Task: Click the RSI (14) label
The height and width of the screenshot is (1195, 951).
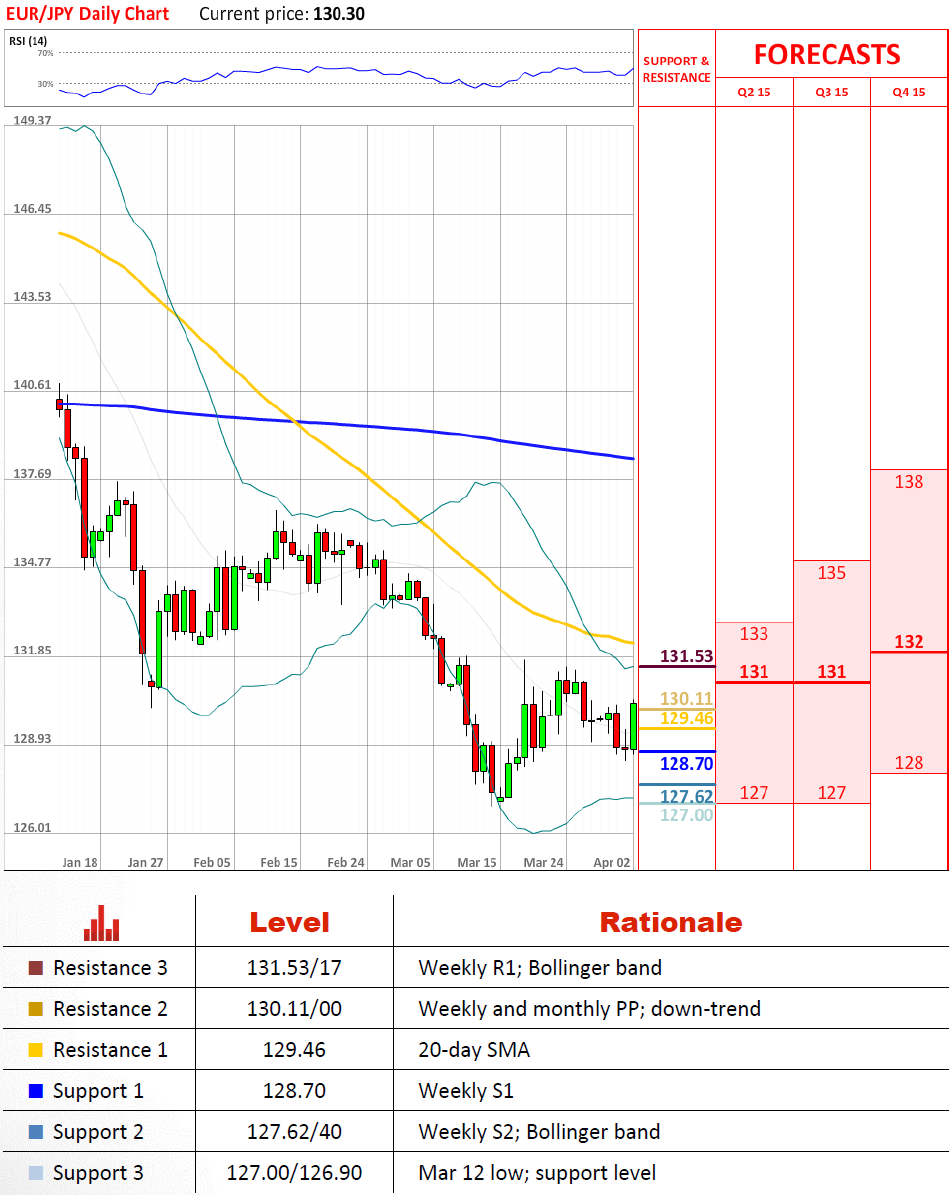Action: (28, 41)
